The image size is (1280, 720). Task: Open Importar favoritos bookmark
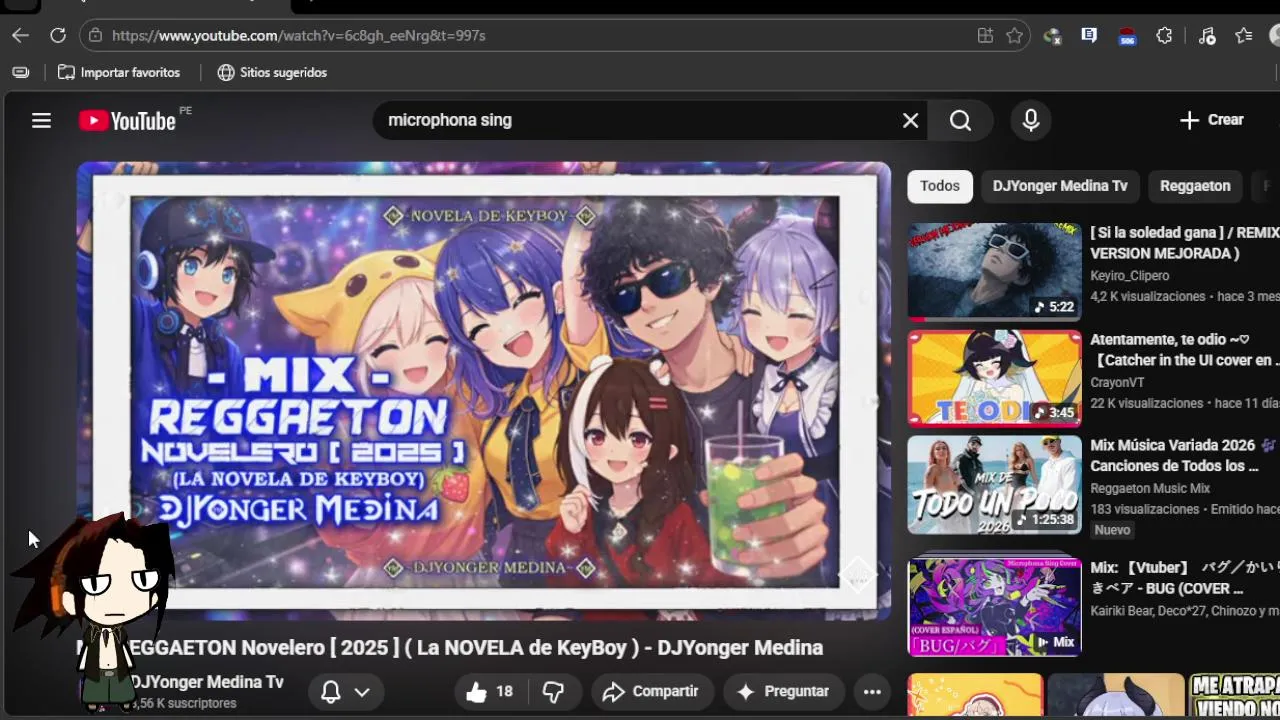tap(119, 72)
